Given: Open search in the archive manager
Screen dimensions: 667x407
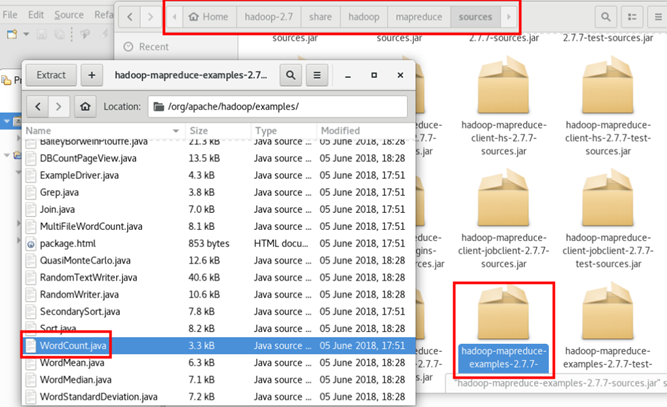Looking at the screenshot, I should (291, 75).
